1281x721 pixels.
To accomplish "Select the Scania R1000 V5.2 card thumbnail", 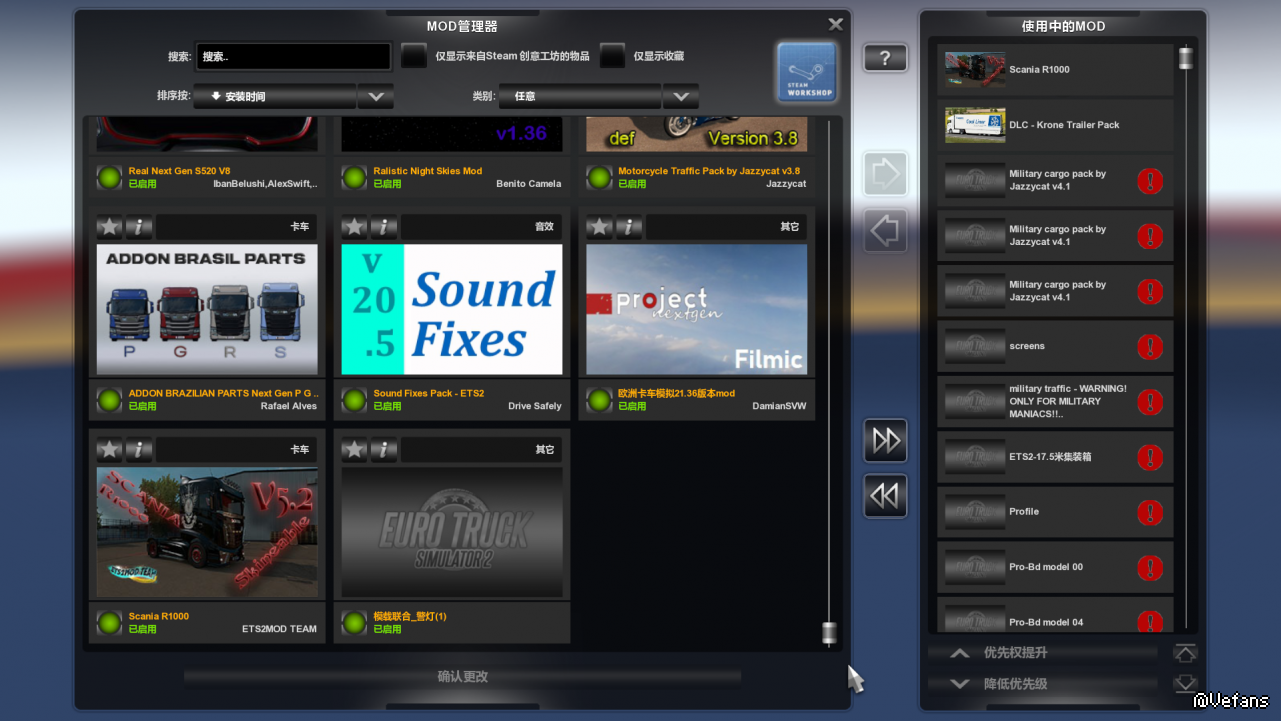I will [207, 532].
